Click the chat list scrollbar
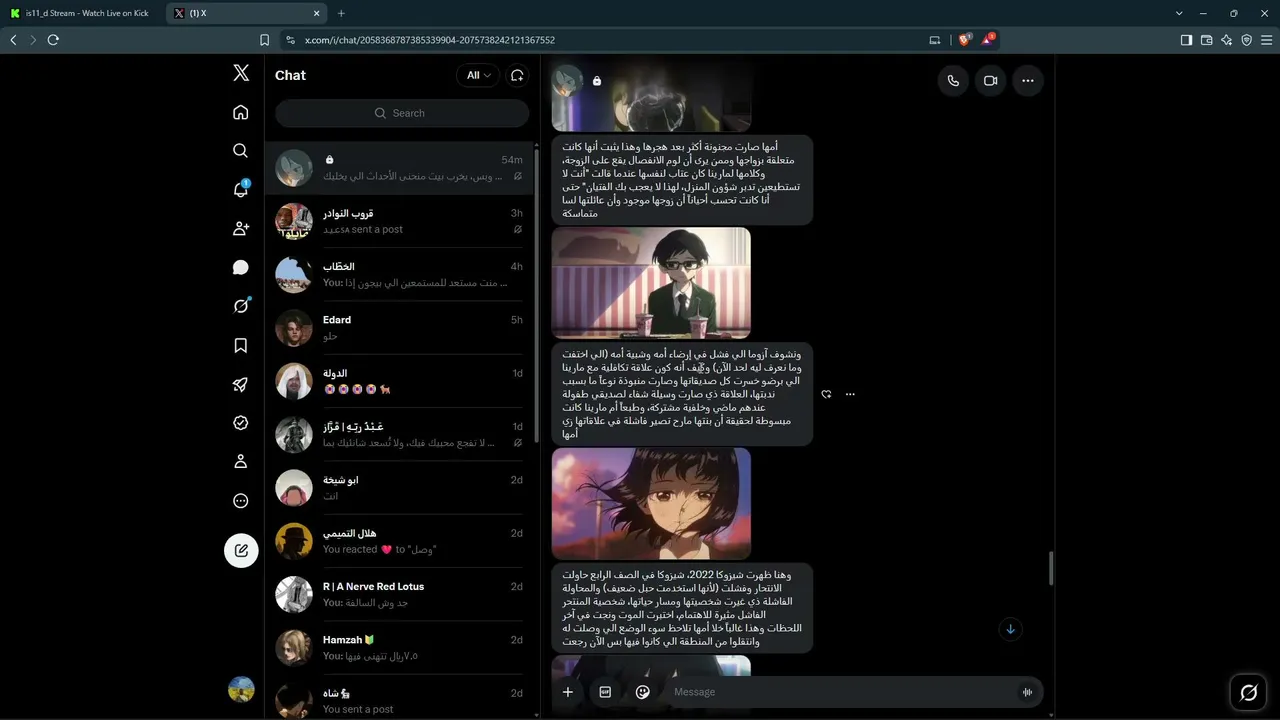Viewport: 1280px width, 720px height. click(x=537, y=295)
